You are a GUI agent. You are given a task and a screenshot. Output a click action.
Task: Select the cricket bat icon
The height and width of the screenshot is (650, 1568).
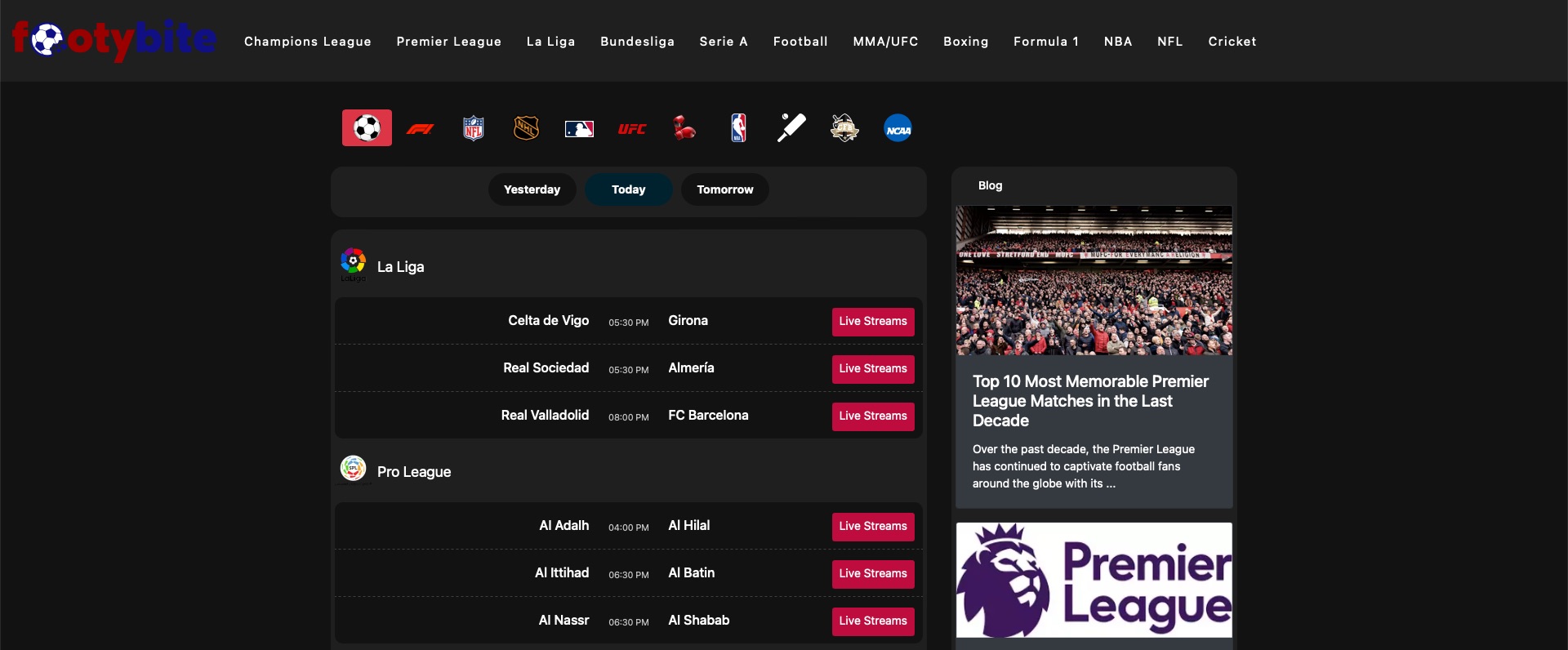coord(791,128)
